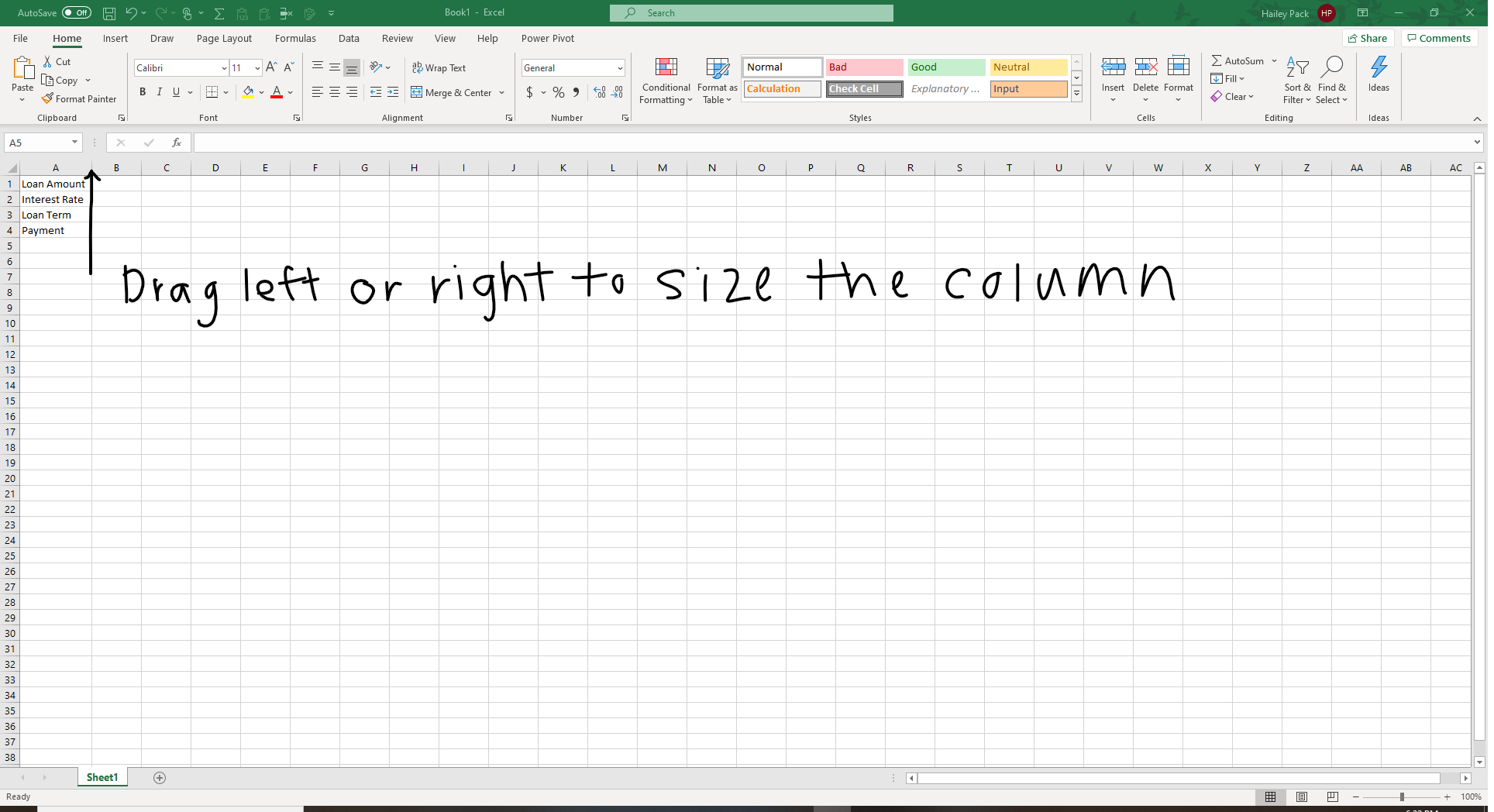Image resolution: width=1494 pixels, height=812 pixels.
Task: Click the Paste clipboard icon
Action: click(x=22, y=68)
